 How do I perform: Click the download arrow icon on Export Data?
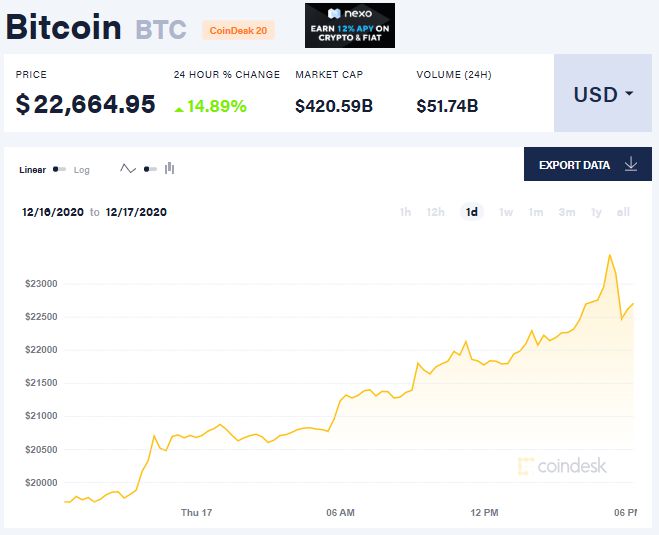pos(630,165)
